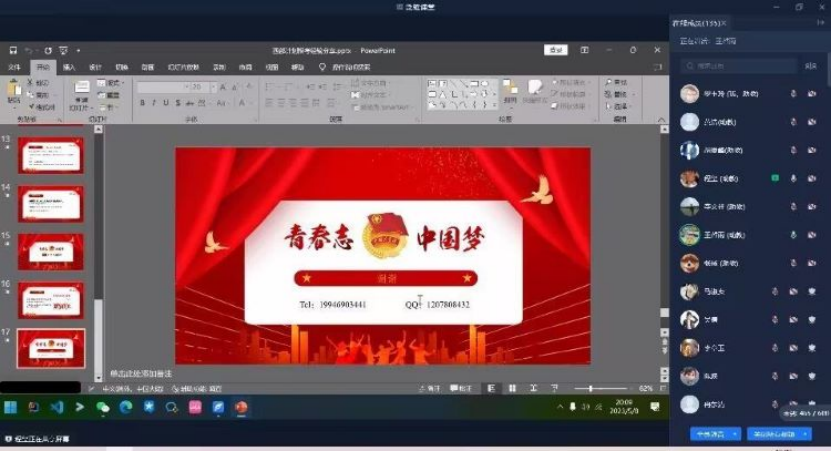Show hidden icons in system tray

point(560,407)
